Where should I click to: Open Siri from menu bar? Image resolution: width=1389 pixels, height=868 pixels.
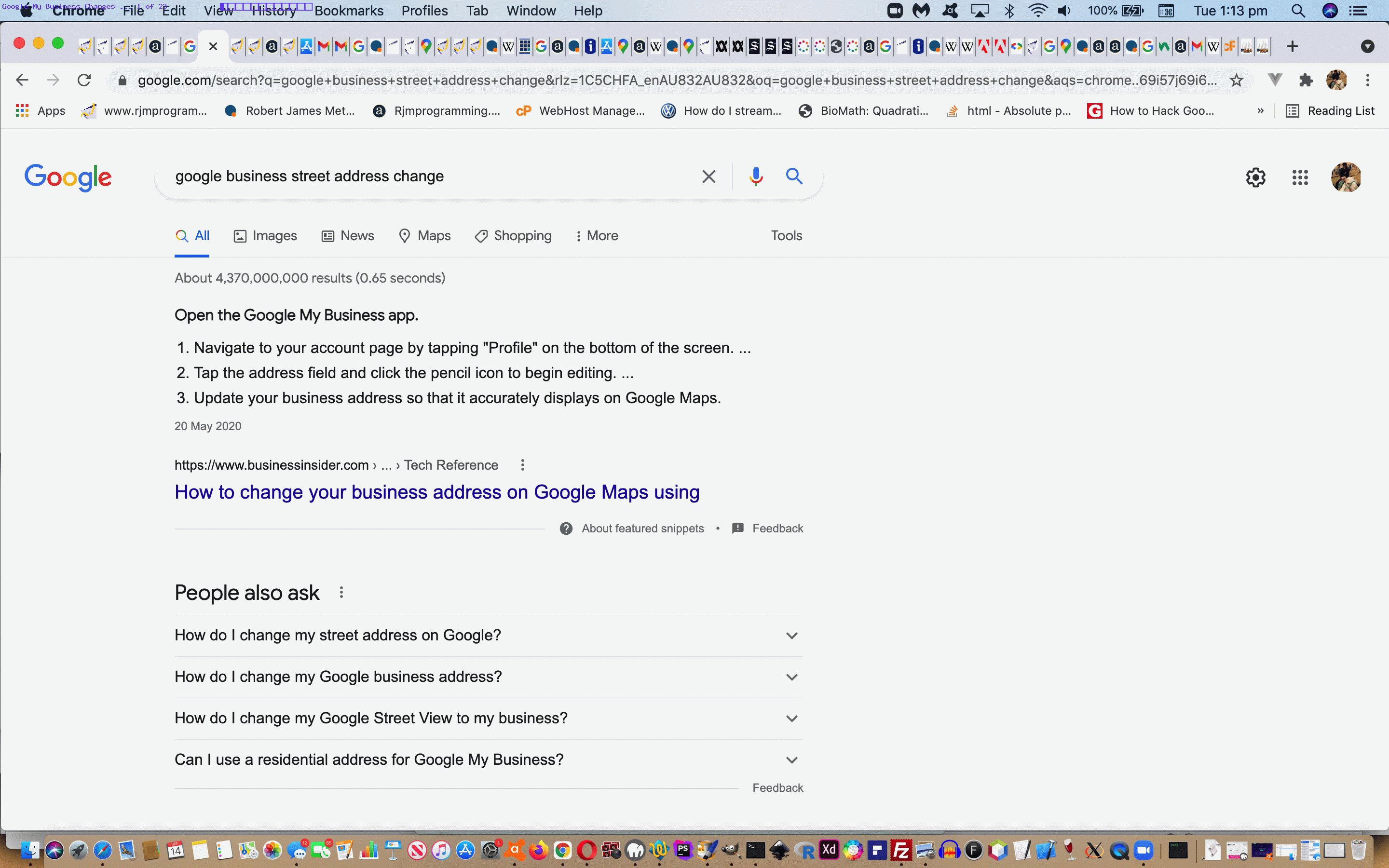coord(1330,11)
